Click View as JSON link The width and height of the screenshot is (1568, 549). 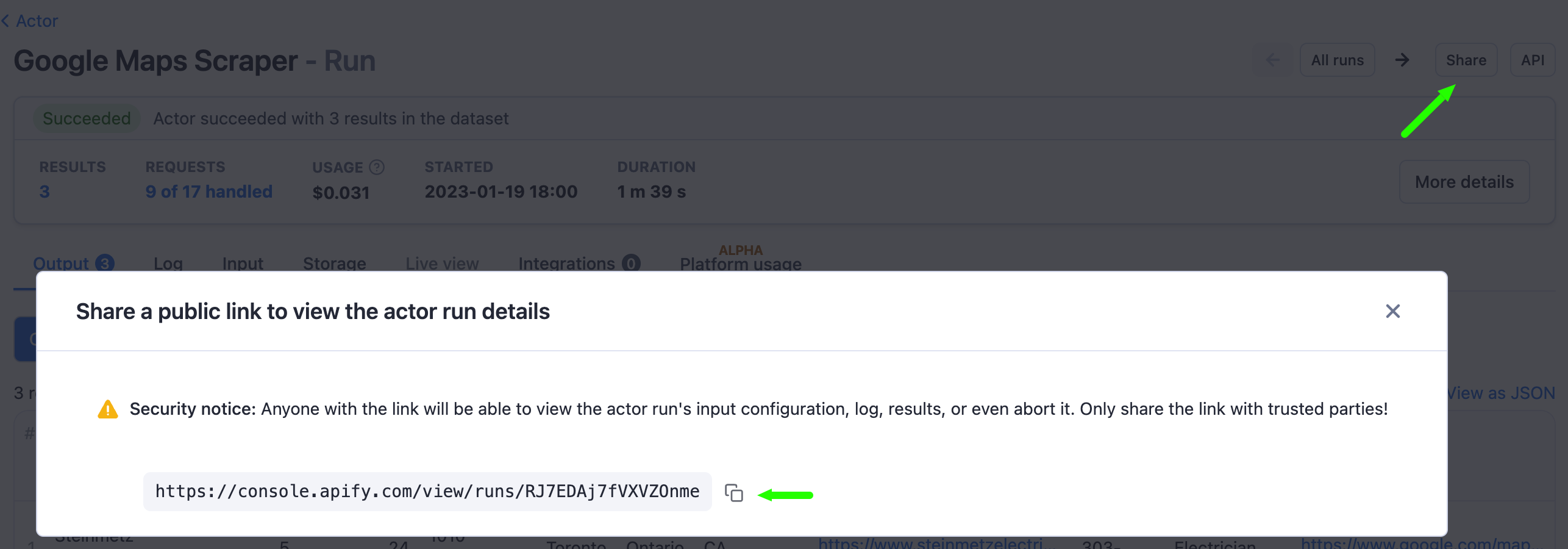pos(1502,393)
